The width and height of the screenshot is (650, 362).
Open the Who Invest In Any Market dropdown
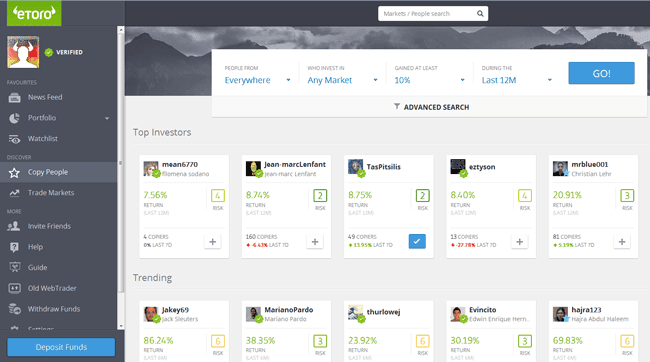342,80
